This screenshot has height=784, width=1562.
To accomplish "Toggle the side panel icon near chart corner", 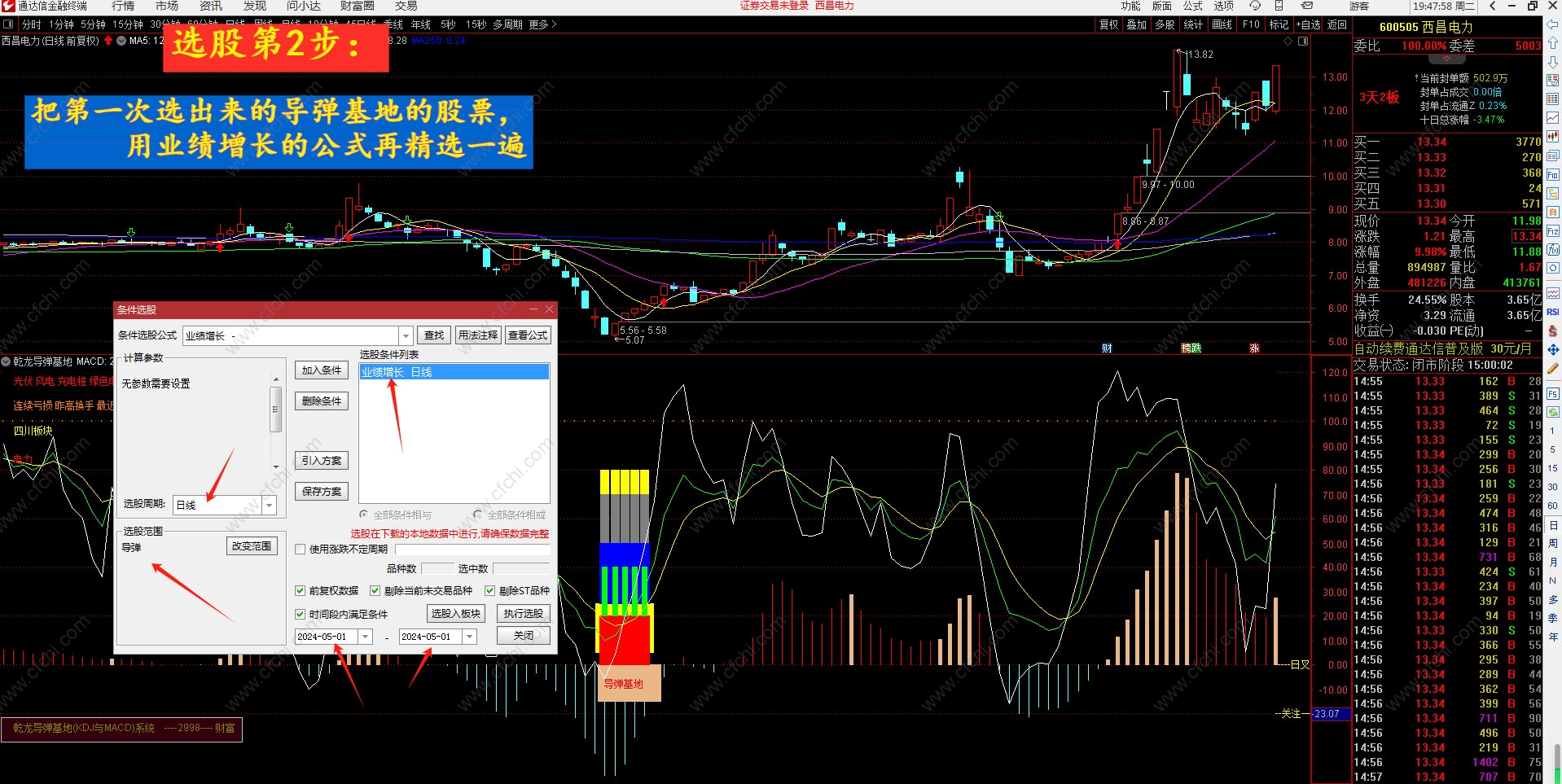I will (x=1303, y=41).
